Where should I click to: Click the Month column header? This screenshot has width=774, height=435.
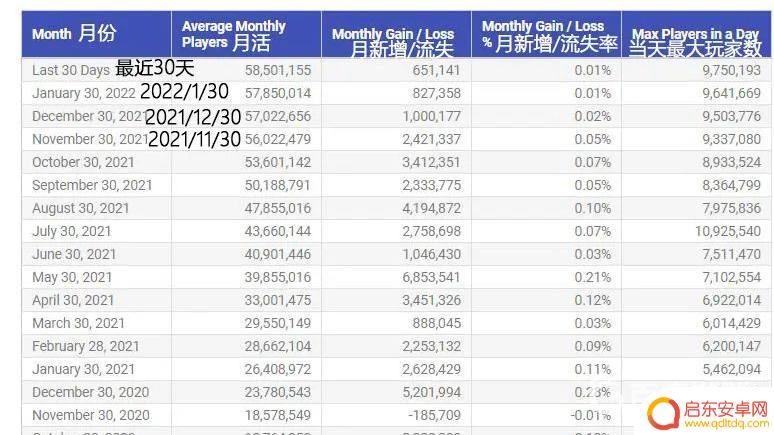[x=96, y=34]
